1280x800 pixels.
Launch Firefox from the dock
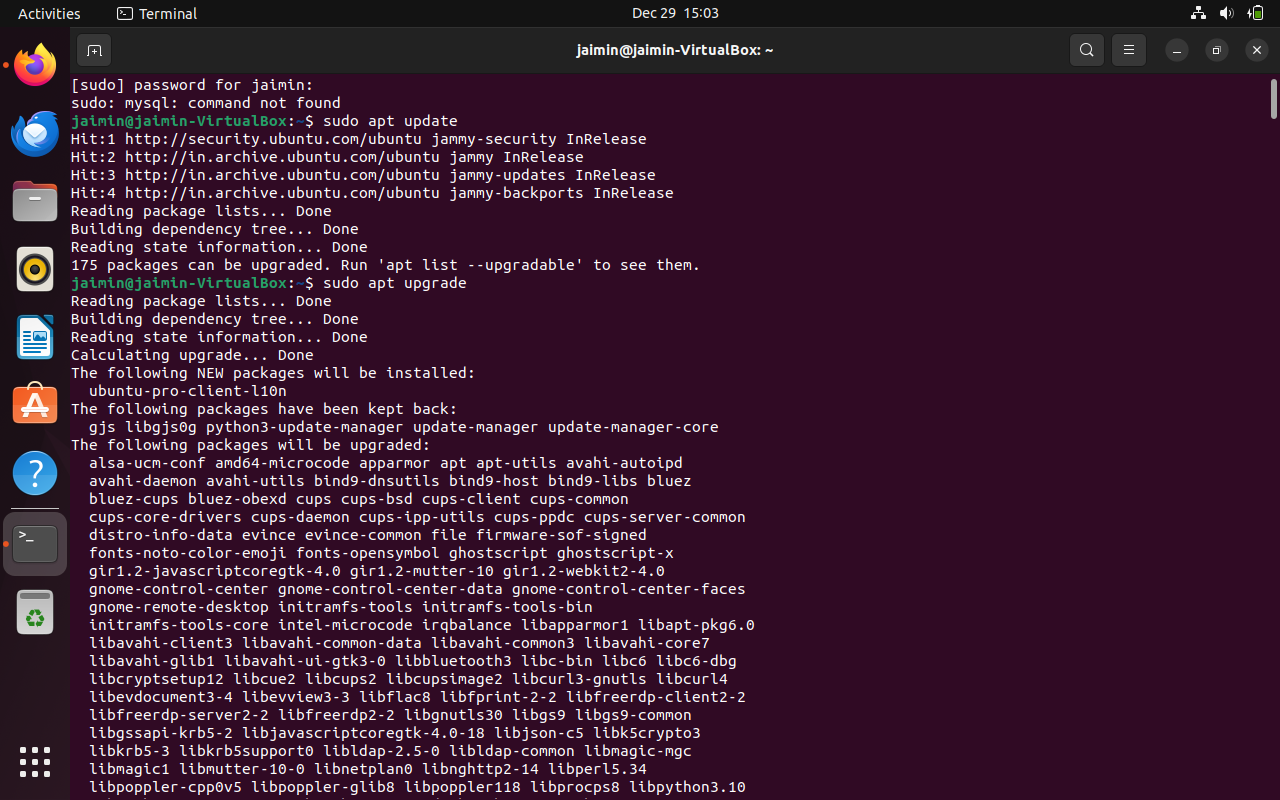(x=34, y=64)
